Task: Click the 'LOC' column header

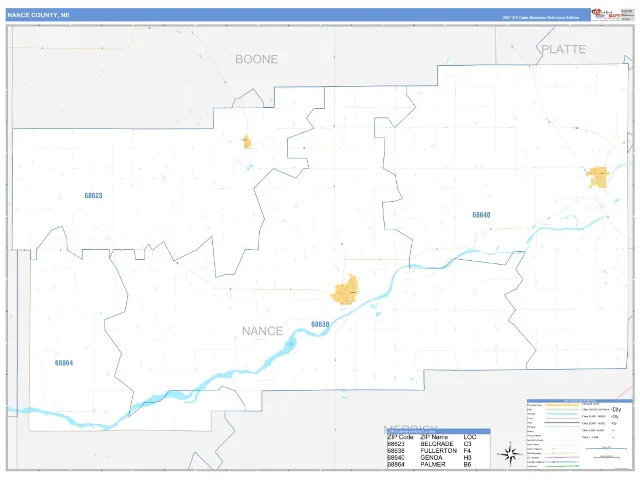Action: pyautogui.click(x=470, y=437)
